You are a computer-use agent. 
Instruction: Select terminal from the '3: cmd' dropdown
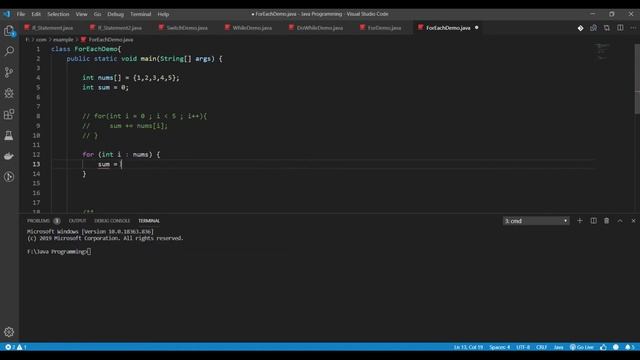[536, 221]
